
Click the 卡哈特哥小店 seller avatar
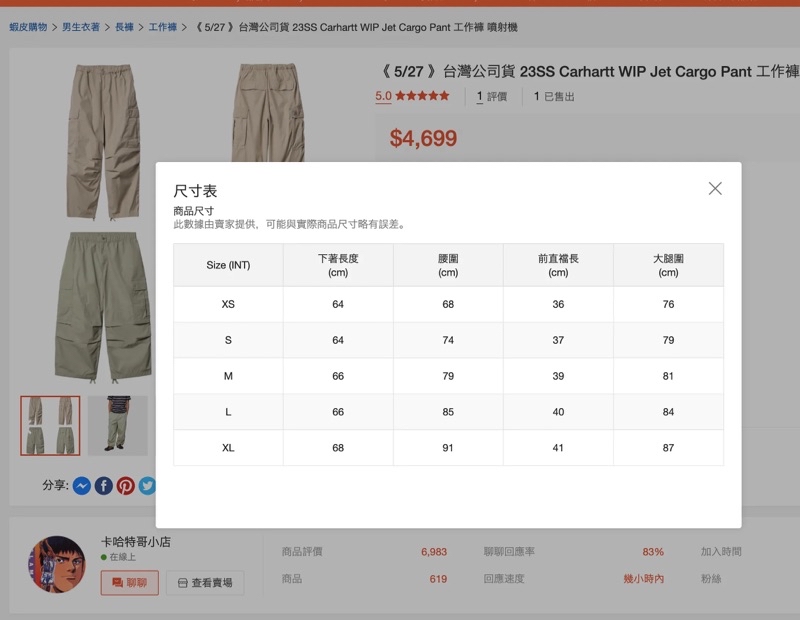point(57,564)
